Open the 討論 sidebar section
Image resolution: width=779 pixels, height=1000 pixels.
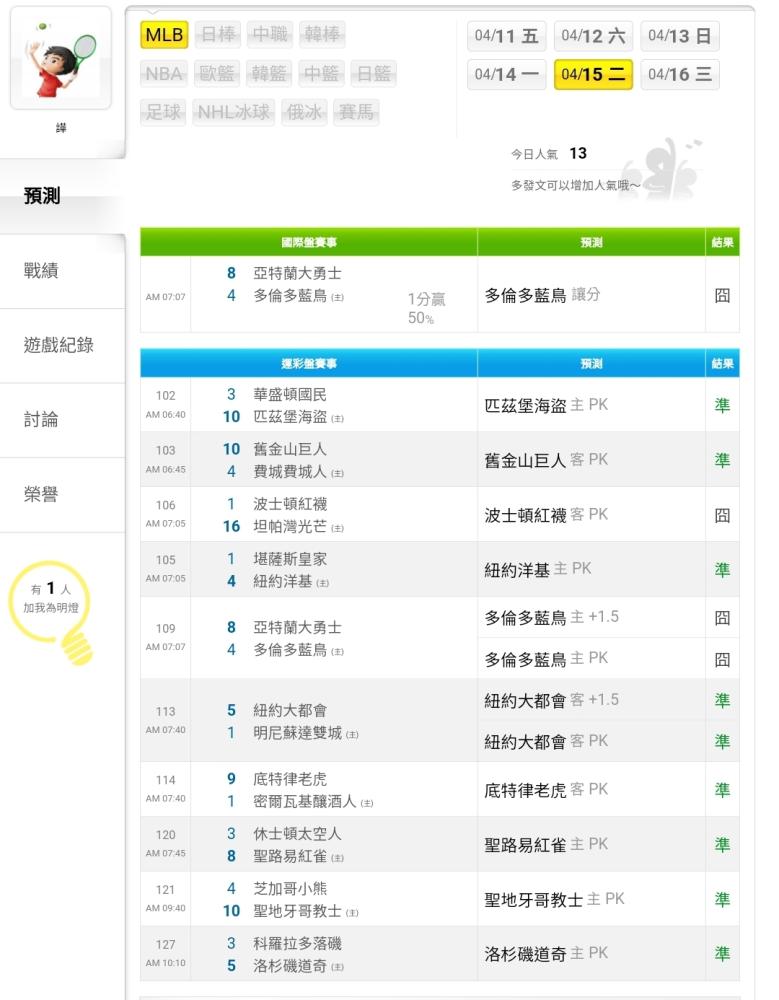pos(62,420)
